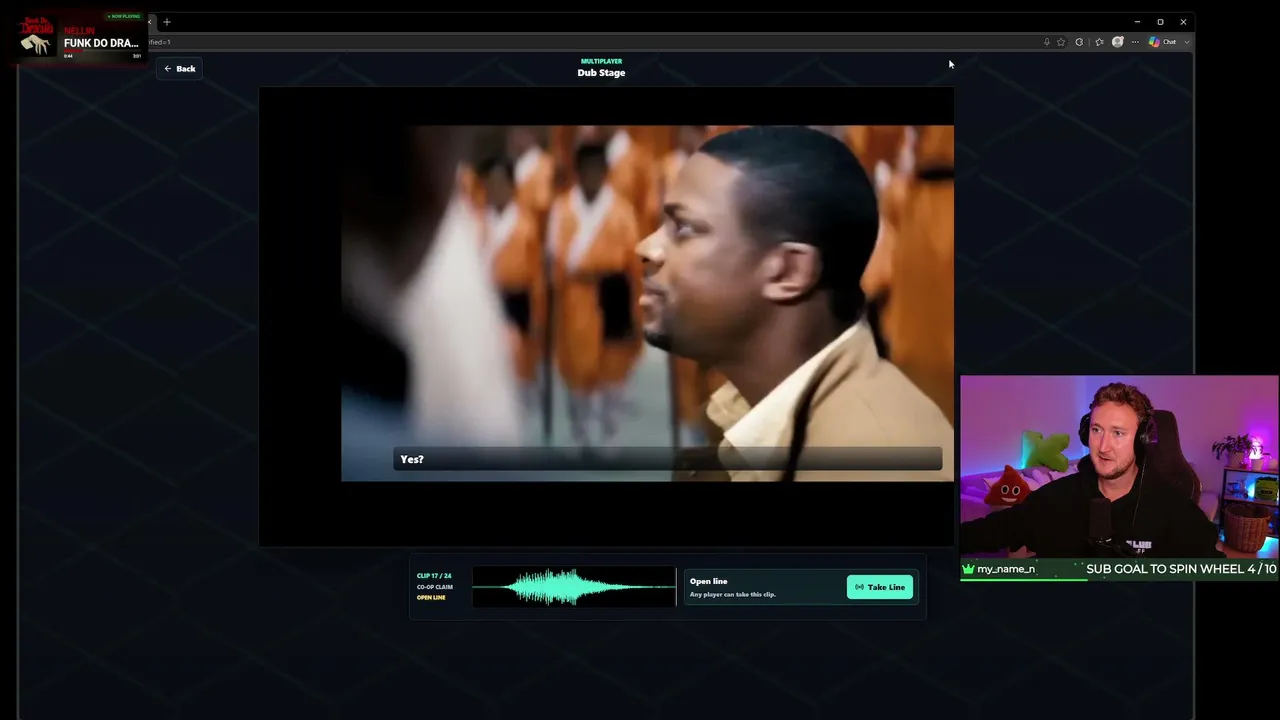This screenshot has height=720, width=1280.
Task: Bookmark this page with the star icon
Action: (x=1061, y=42)
